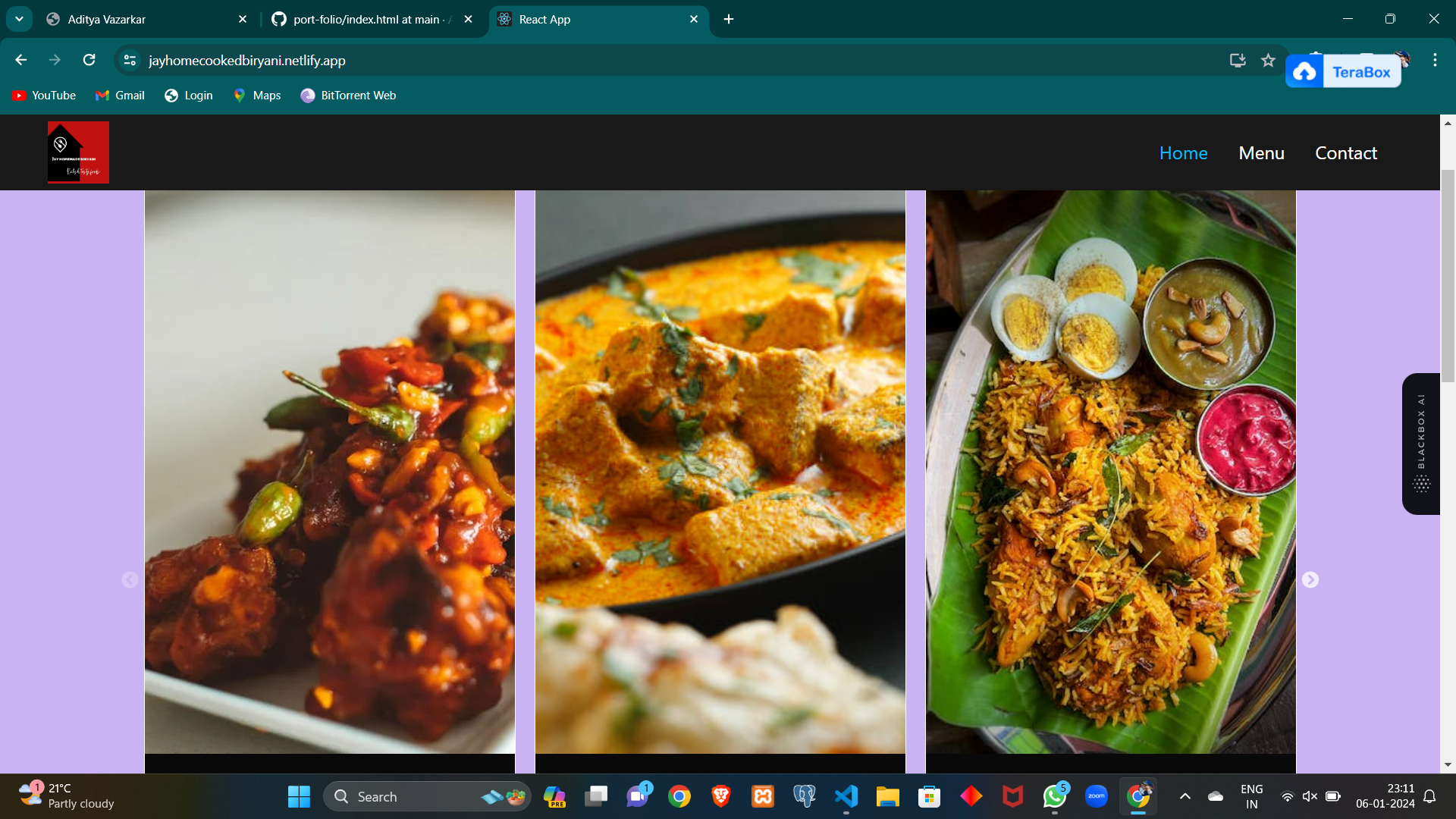1456x819 pixels.
Task: Expand hidden system tray icons
Action: click(1185, 796)
